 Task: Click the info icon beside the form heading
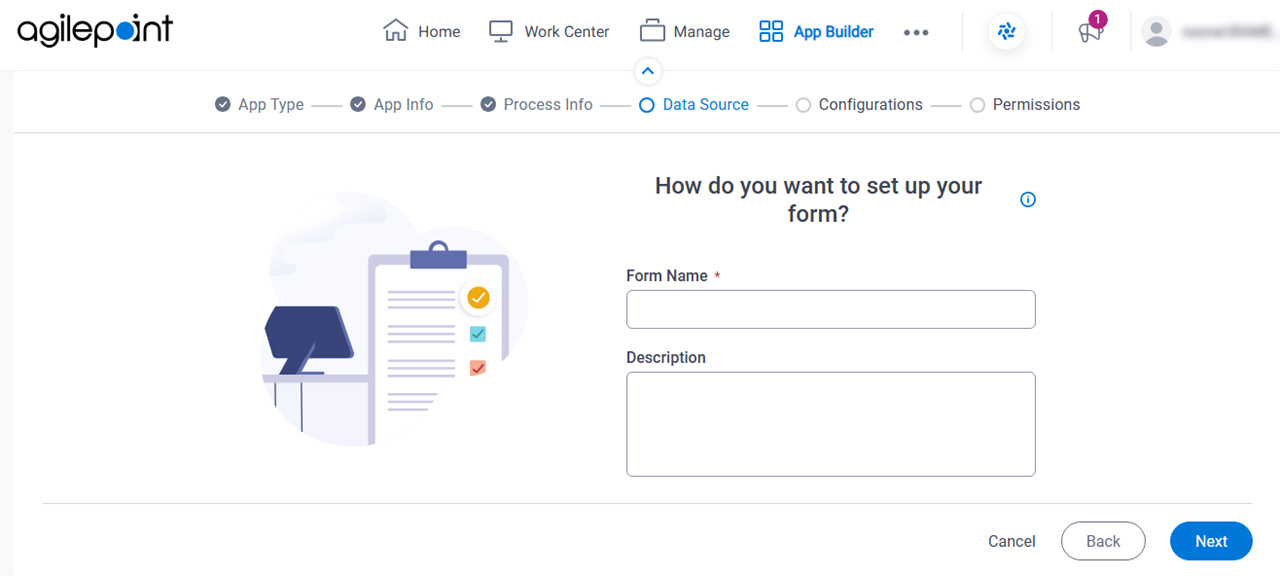click(x=1028, y=200)
